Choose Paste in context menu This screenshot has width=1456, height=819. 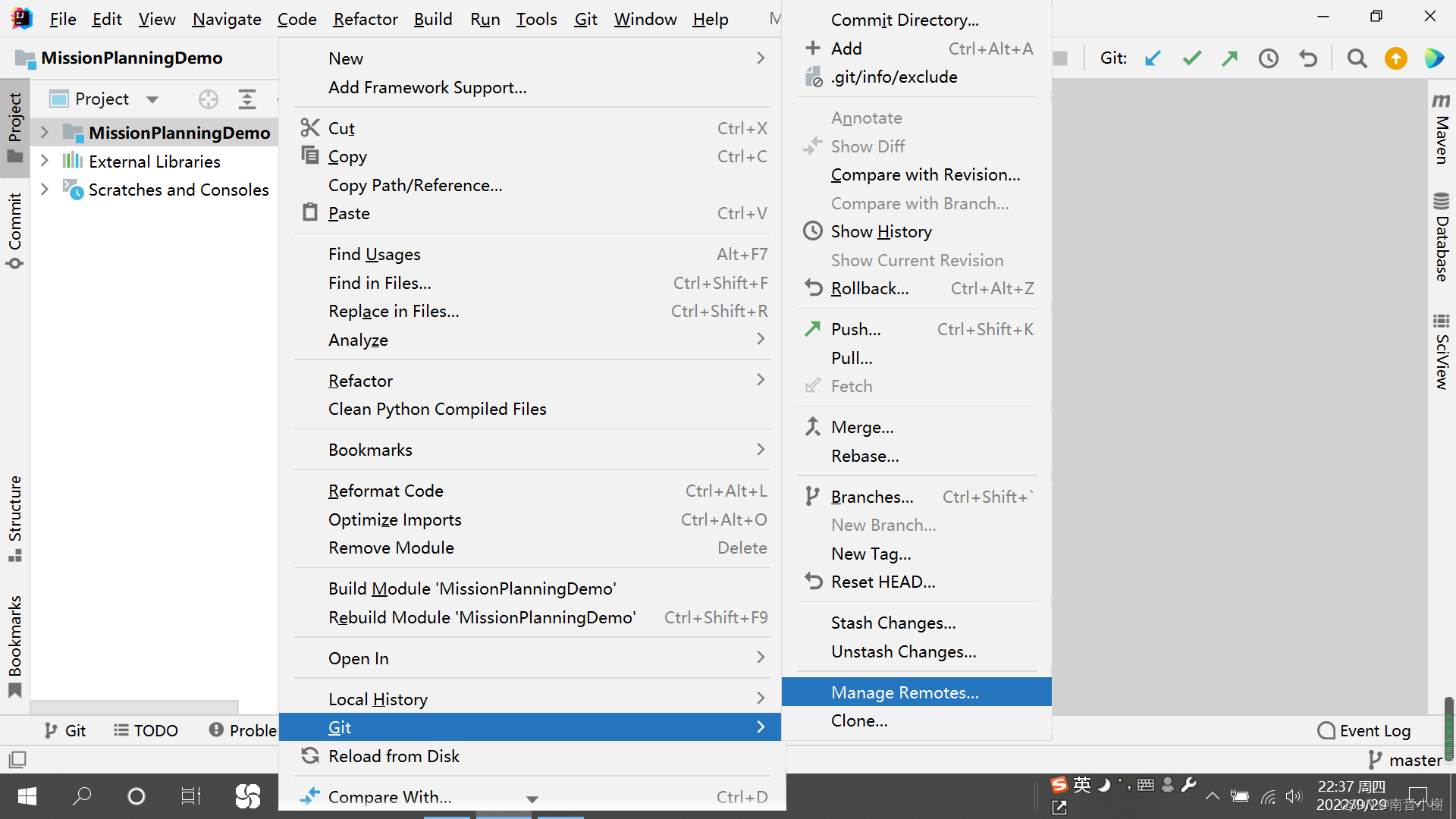pyautogui.click(x=531, y=213)
